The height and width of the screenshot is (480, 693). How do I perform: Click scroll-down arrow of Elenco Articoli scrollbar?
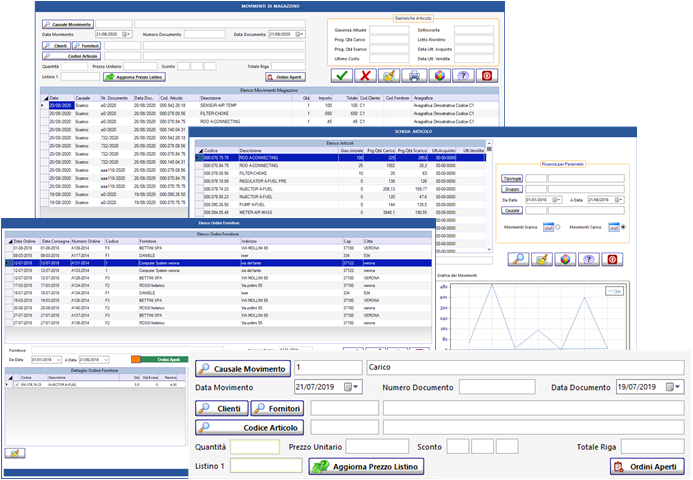[x=489, y=249]
